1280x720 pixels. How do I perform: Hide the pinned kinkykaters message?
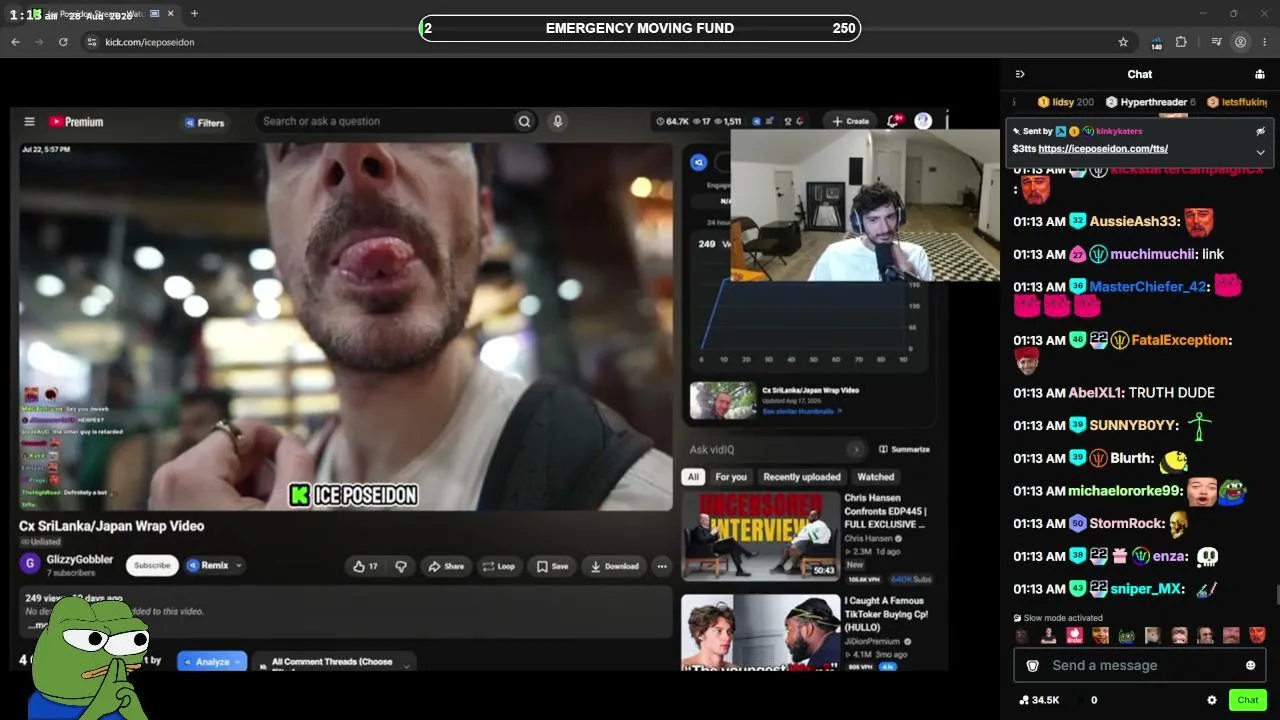pos(1260,131)
